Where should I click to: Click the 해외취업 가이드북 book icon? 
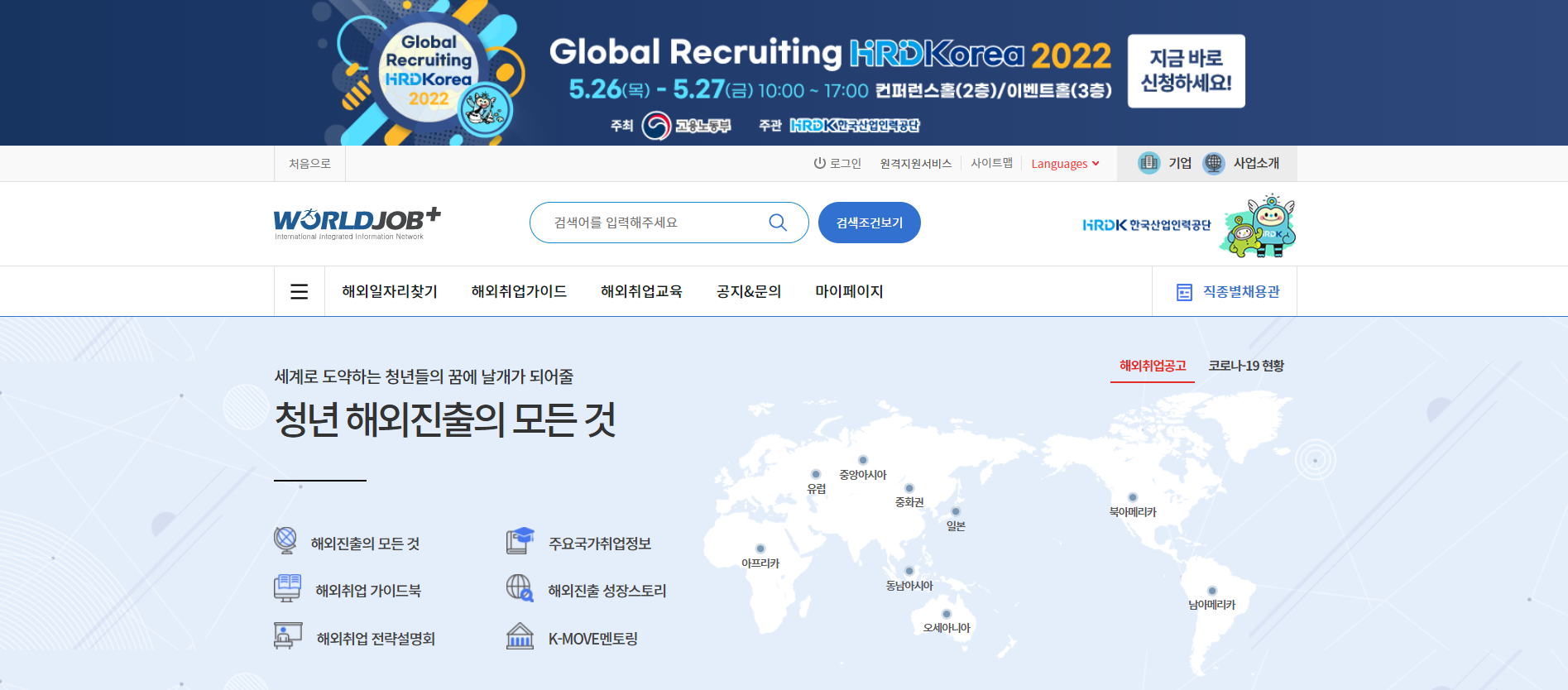[287, 588]
